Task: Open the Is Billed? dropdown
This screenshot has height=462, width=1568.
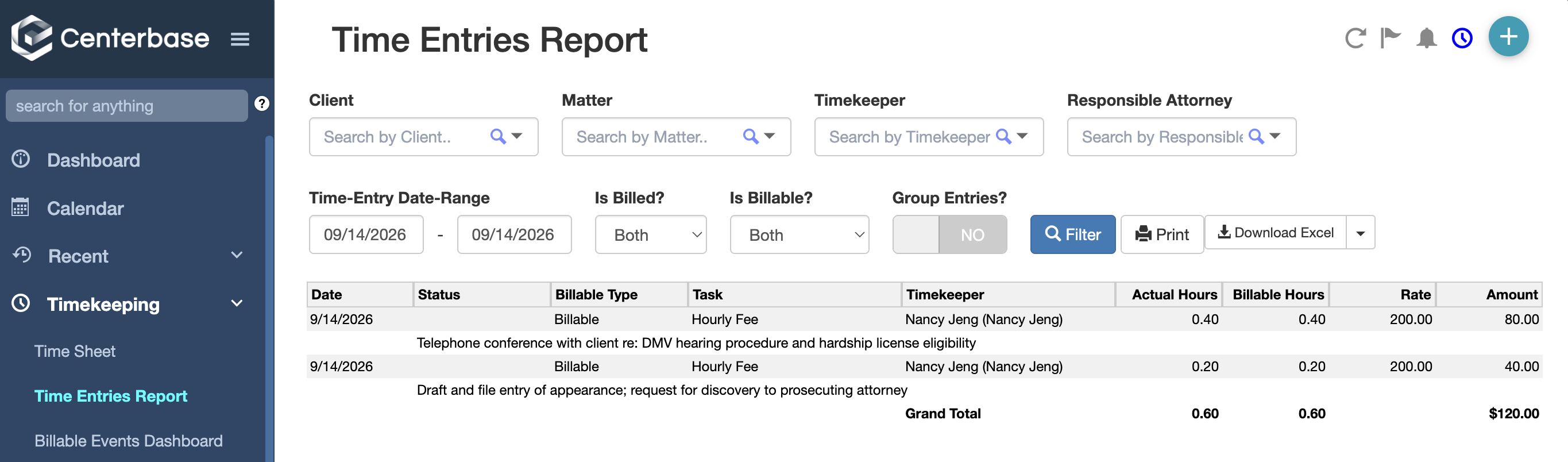Action: point(650,234)
